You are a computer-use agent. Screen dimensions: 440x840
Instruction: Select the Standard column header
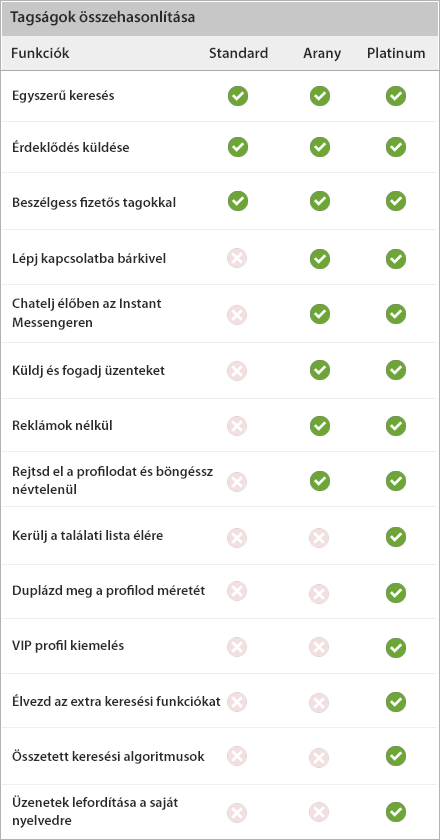[x=238, y=53]
